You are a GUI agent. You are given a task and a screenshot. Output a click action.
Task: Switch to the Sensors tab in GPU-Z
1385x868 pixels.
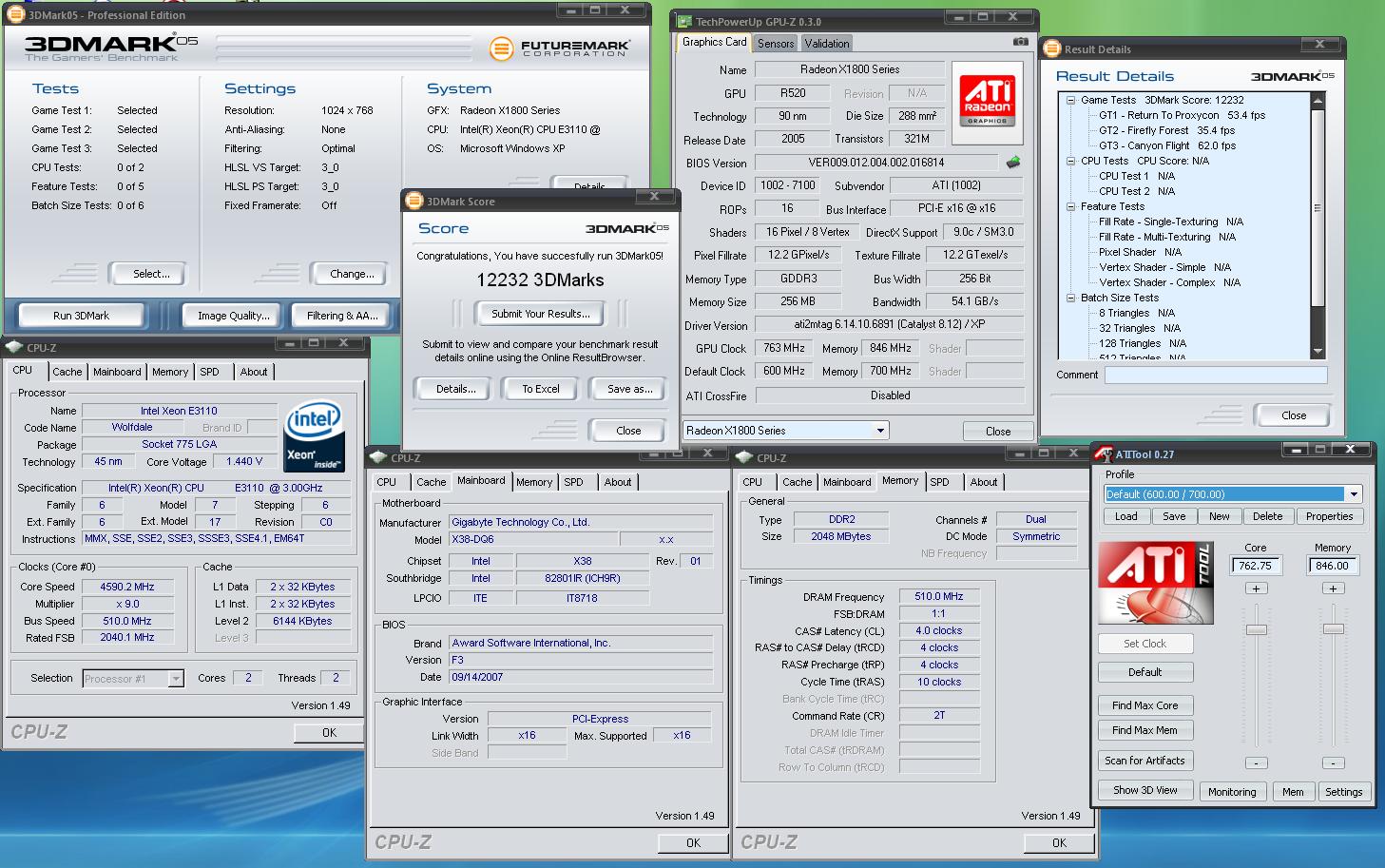tap(776, 44)
